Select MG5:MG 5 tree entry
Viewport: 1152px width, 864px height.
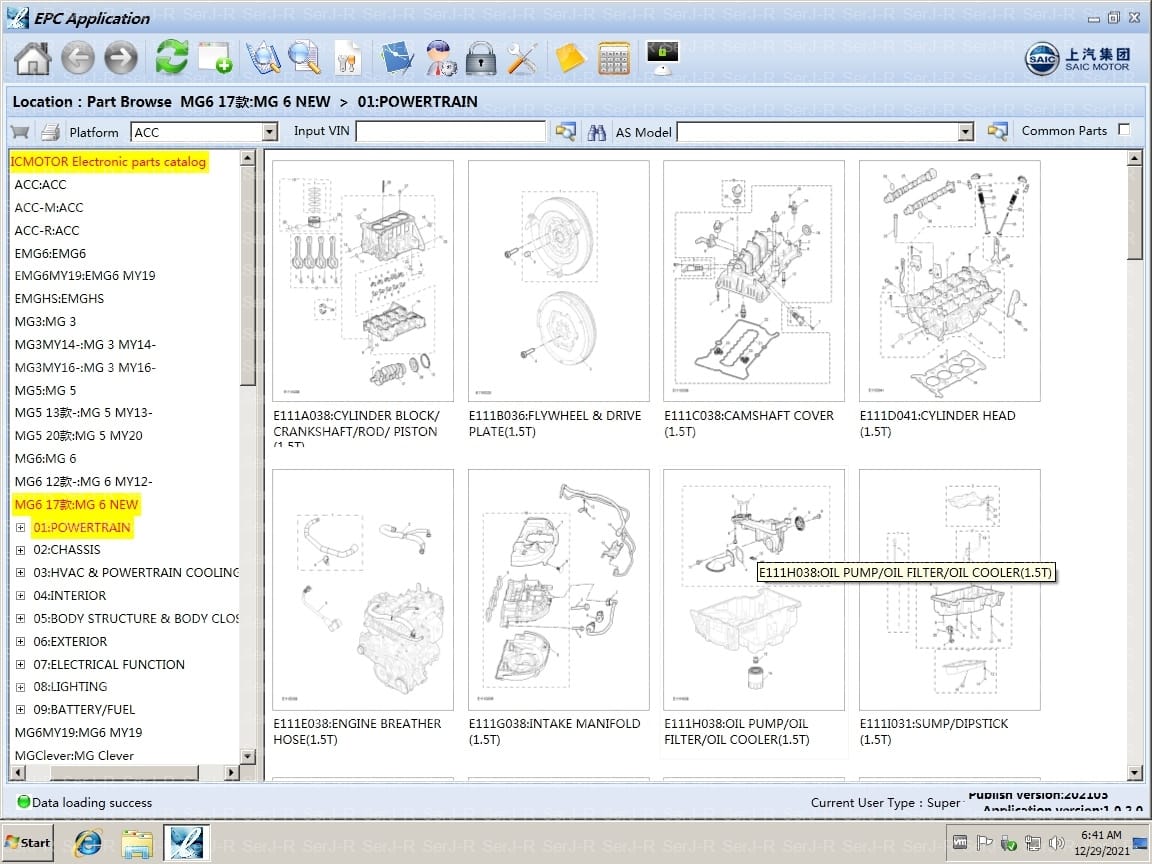[45, 390]
